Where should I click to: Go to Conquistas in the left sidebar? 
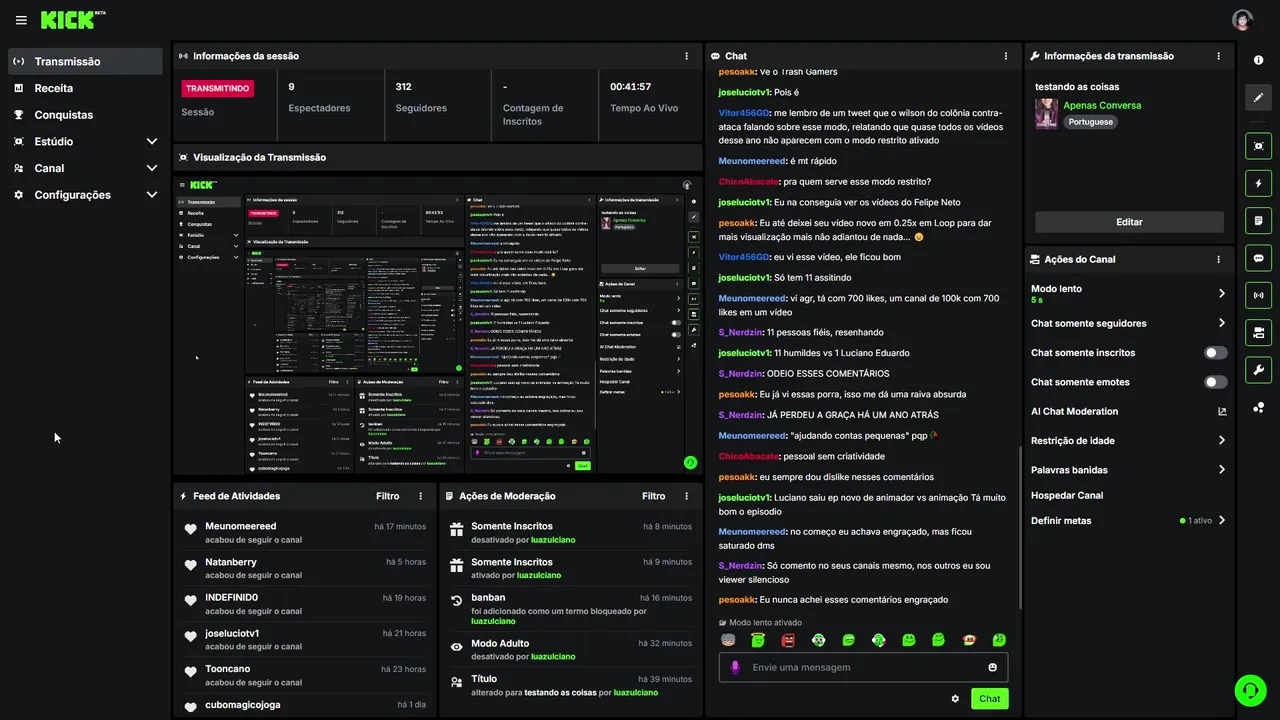[84, 115]
